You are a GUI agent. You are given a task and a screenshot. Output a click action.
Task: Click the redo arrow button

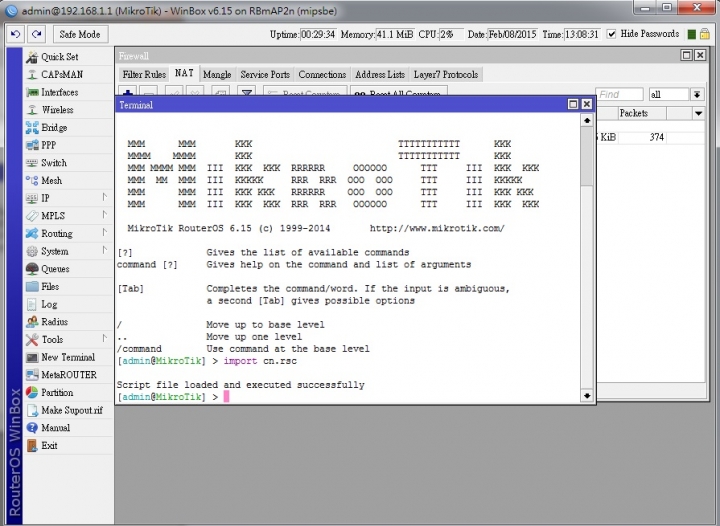coord(36,34)
